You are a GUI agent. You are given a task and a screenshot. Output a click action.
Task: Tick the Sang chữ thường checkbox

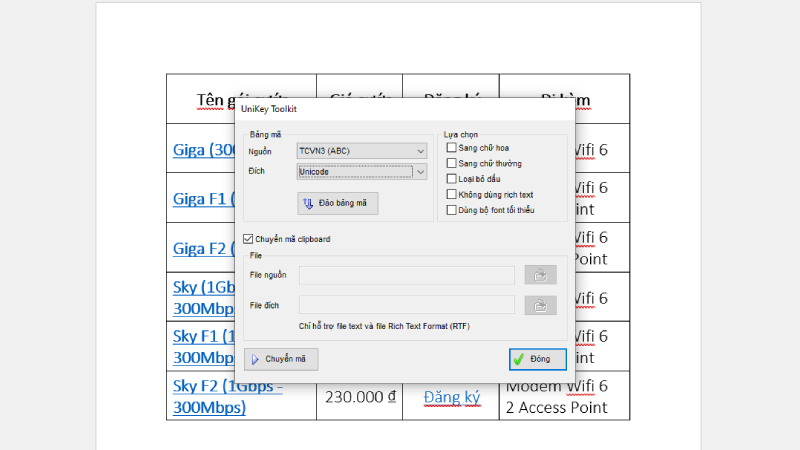point(452,163)
